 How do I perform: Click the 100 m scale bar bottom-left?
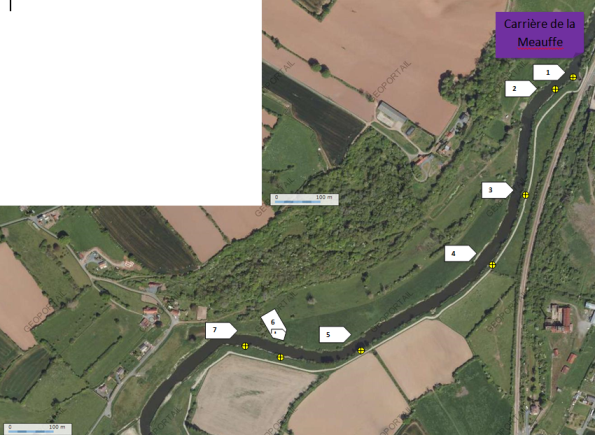tap(36, 429)
